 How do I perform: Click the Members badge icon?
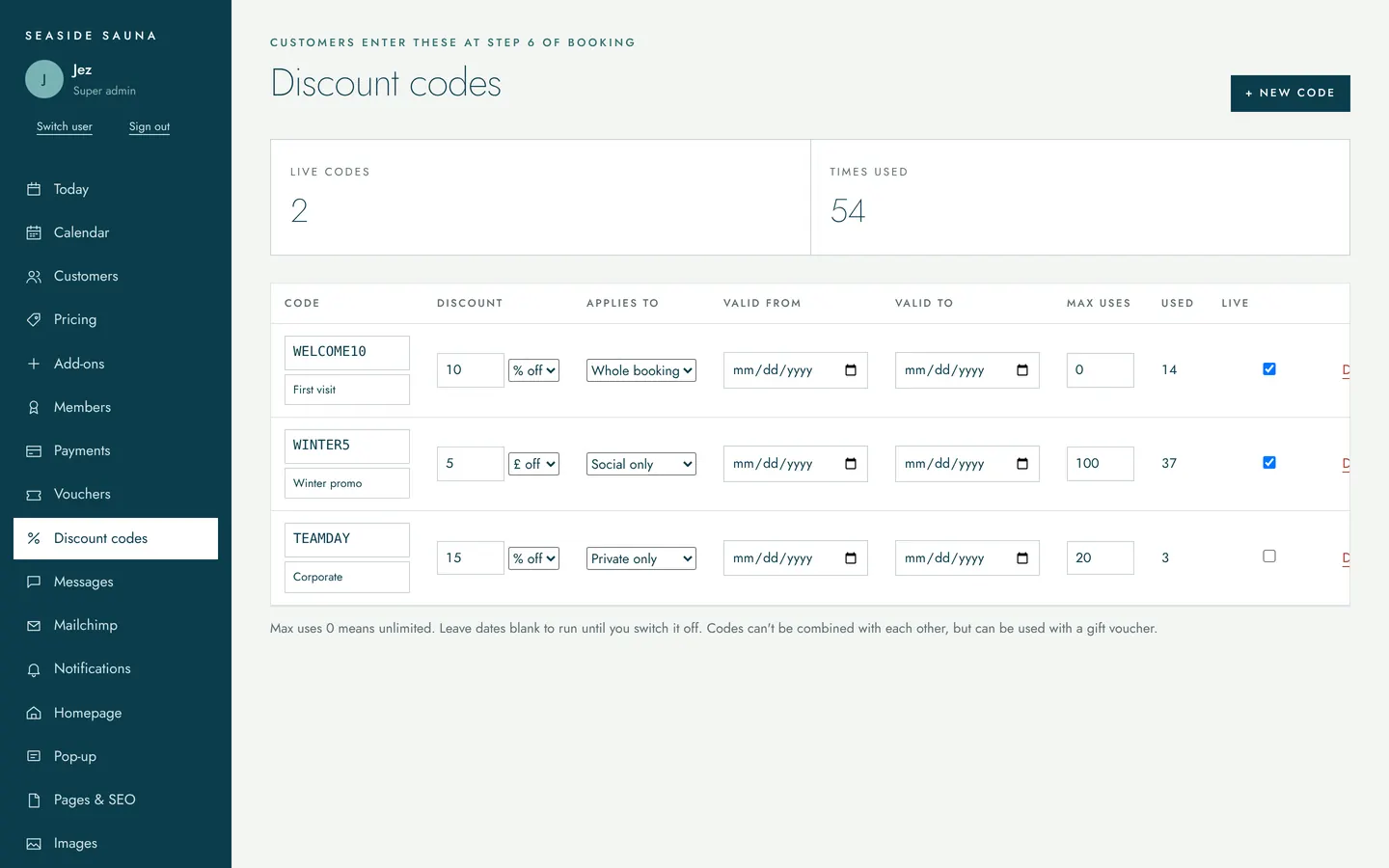point(34,407)
